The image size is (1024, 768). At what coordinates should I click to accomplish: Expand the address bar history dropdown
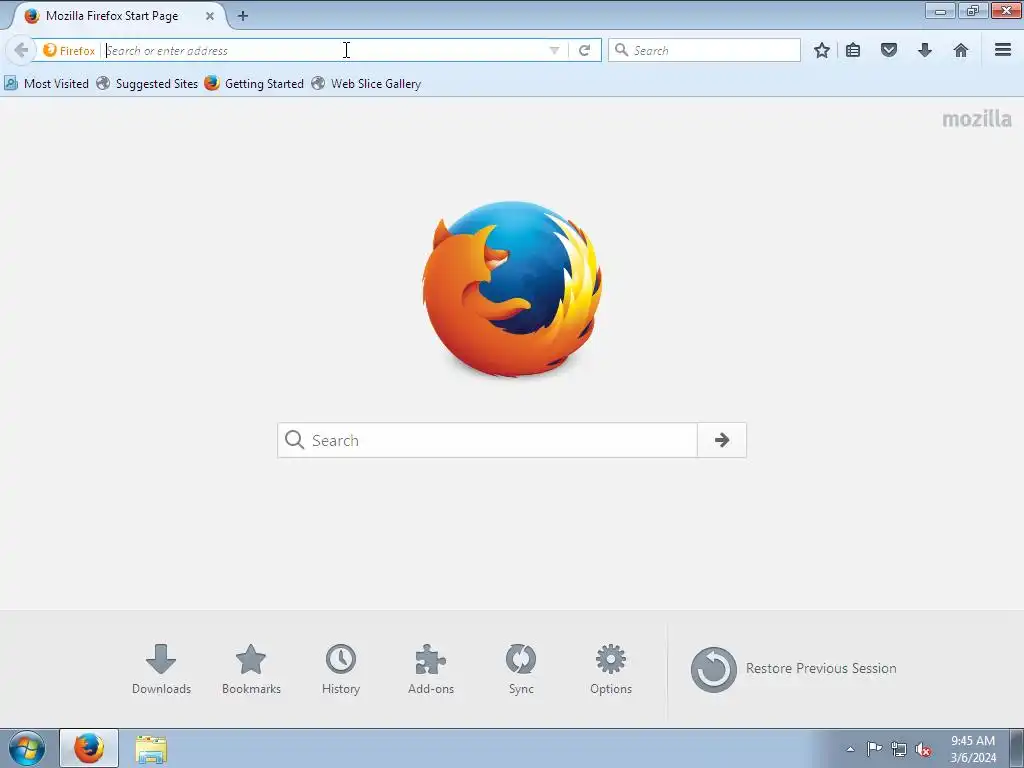(554, 50)
